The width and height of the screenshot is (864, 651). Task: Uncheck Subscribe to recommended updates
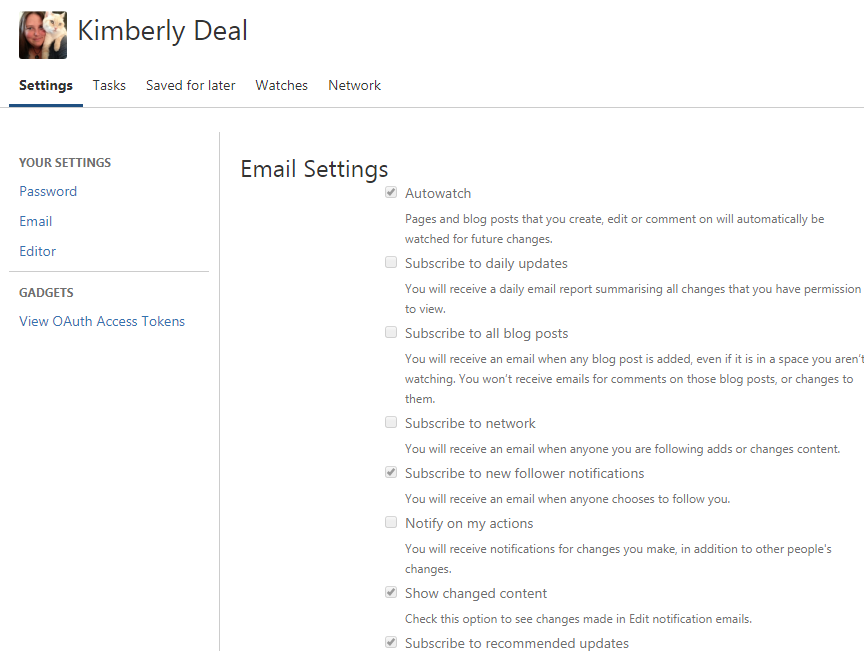(x=391, y=642)
